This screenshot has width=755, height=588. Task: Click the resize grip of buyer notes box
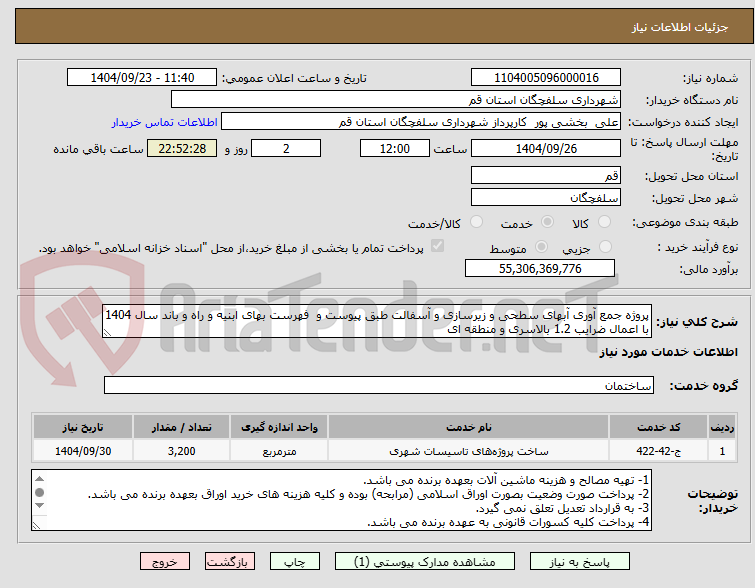point(36,525)
